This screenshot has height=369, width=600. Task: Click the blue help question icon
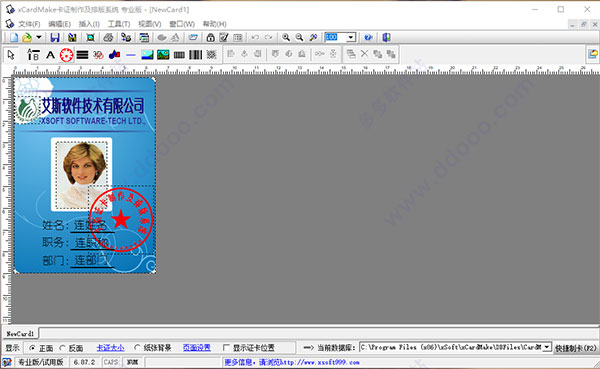(x=368, y=37)
